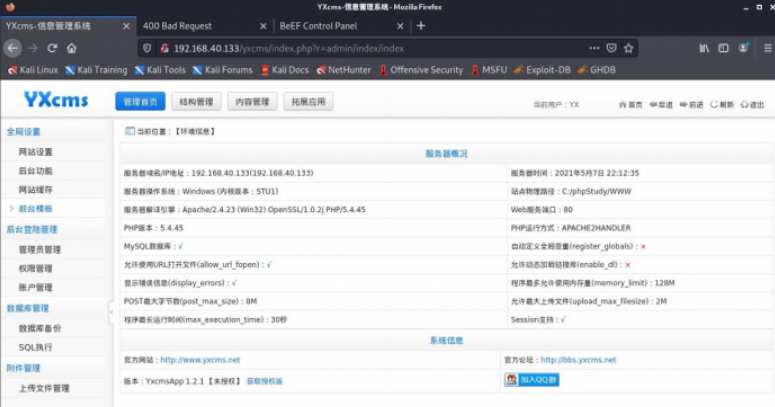Open the Firefox hamburger menu

point(768,48)
